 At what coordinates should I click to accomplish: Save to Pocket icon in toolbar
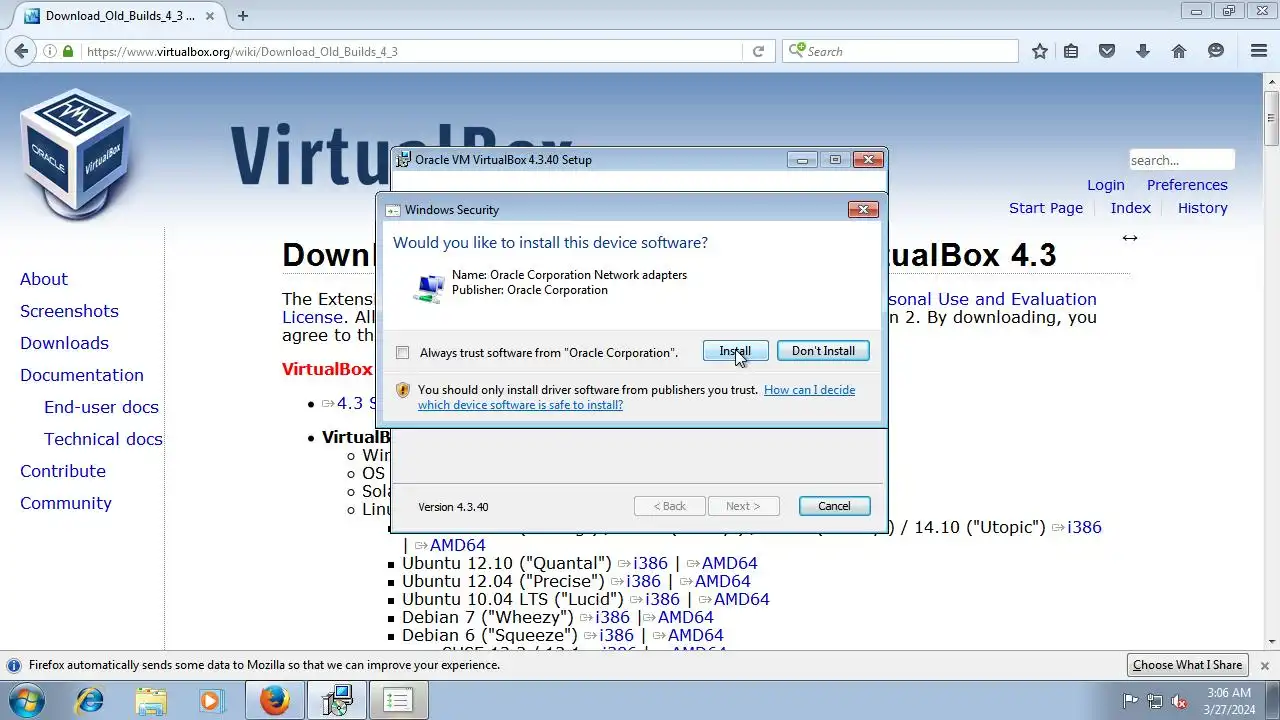click(1107, 51)
